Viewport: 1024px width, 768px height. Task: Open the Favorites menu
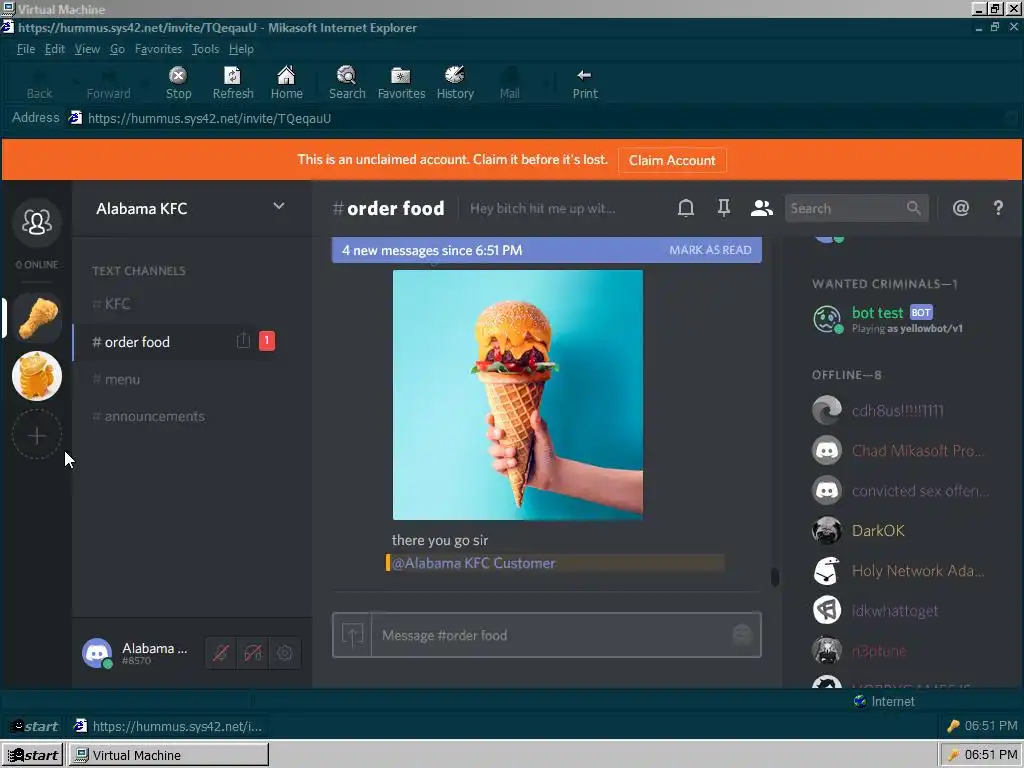(158, 49)
